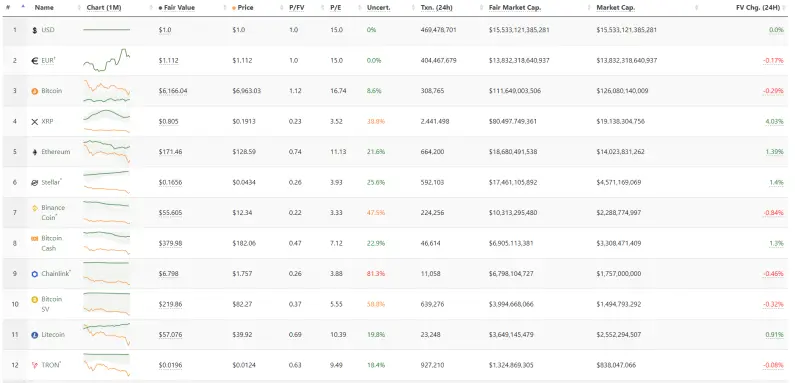The image size is (795, 383).
Task: Open the Ethereum 1M sparkline chart
Action: [x=106, y=152]
